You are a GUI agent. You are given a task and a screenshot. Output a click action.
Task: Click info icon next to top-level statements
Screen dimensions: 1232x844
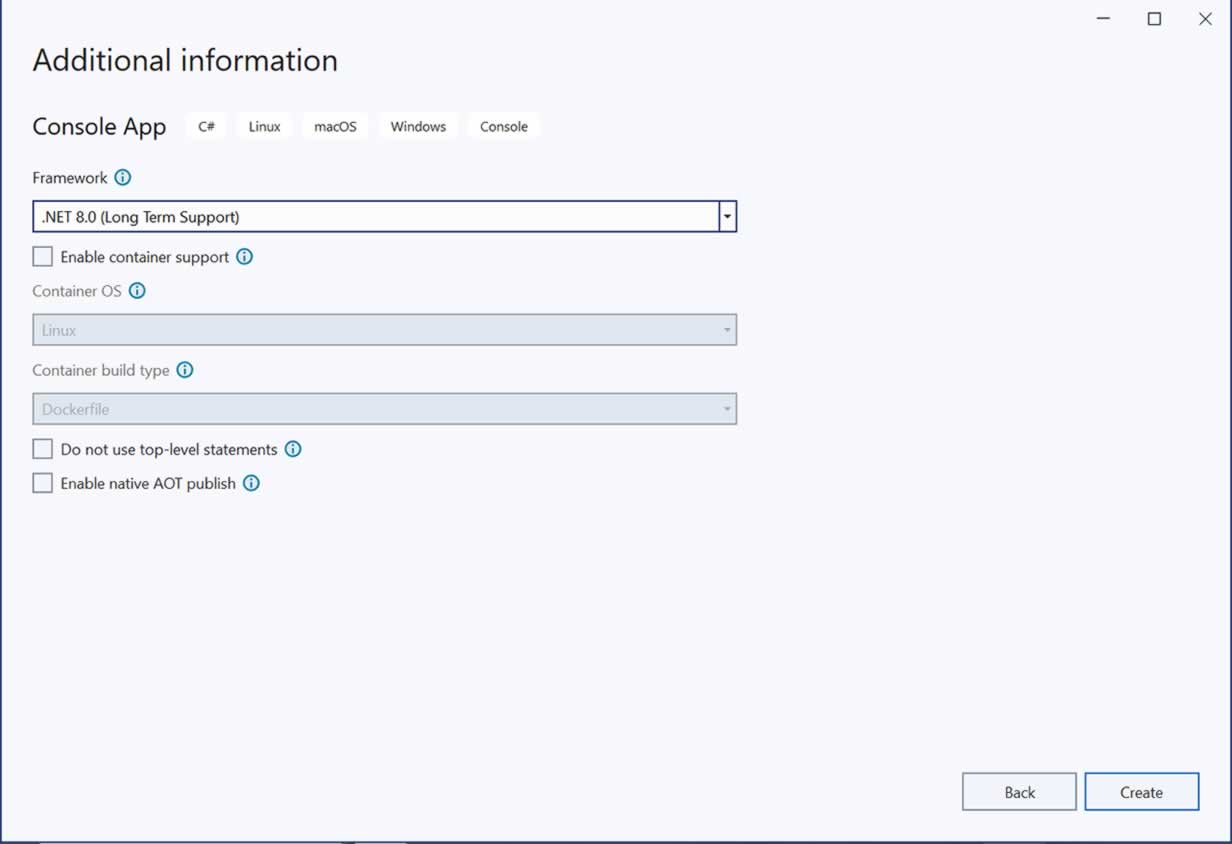(x=293, y=449)
